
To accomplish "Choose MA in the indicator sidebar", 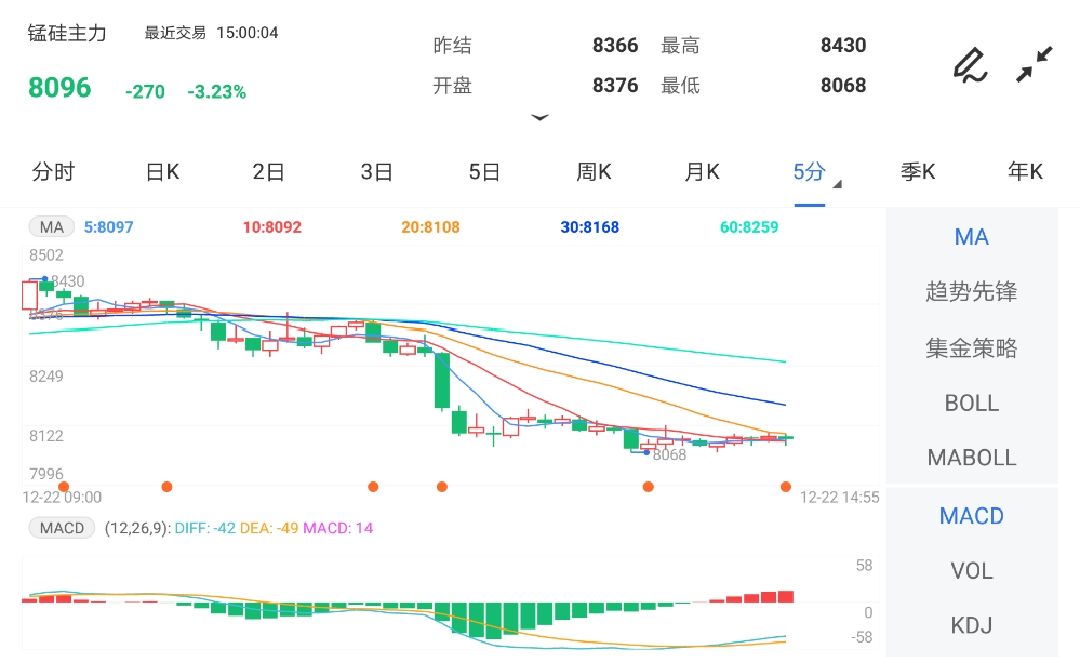I will tap(971, 237).
